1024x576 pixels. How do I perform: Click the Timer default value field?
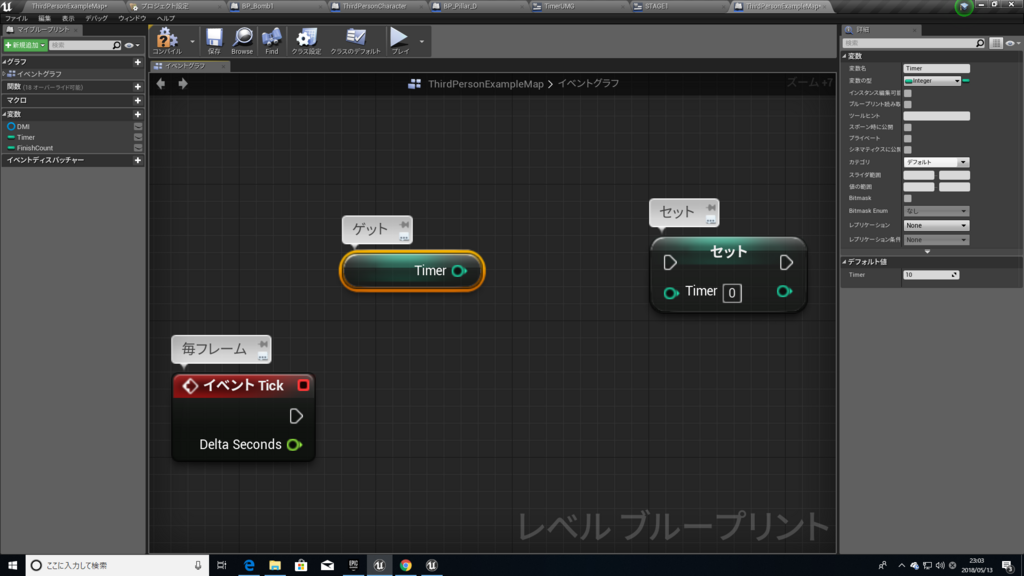[x=931, y=275]
